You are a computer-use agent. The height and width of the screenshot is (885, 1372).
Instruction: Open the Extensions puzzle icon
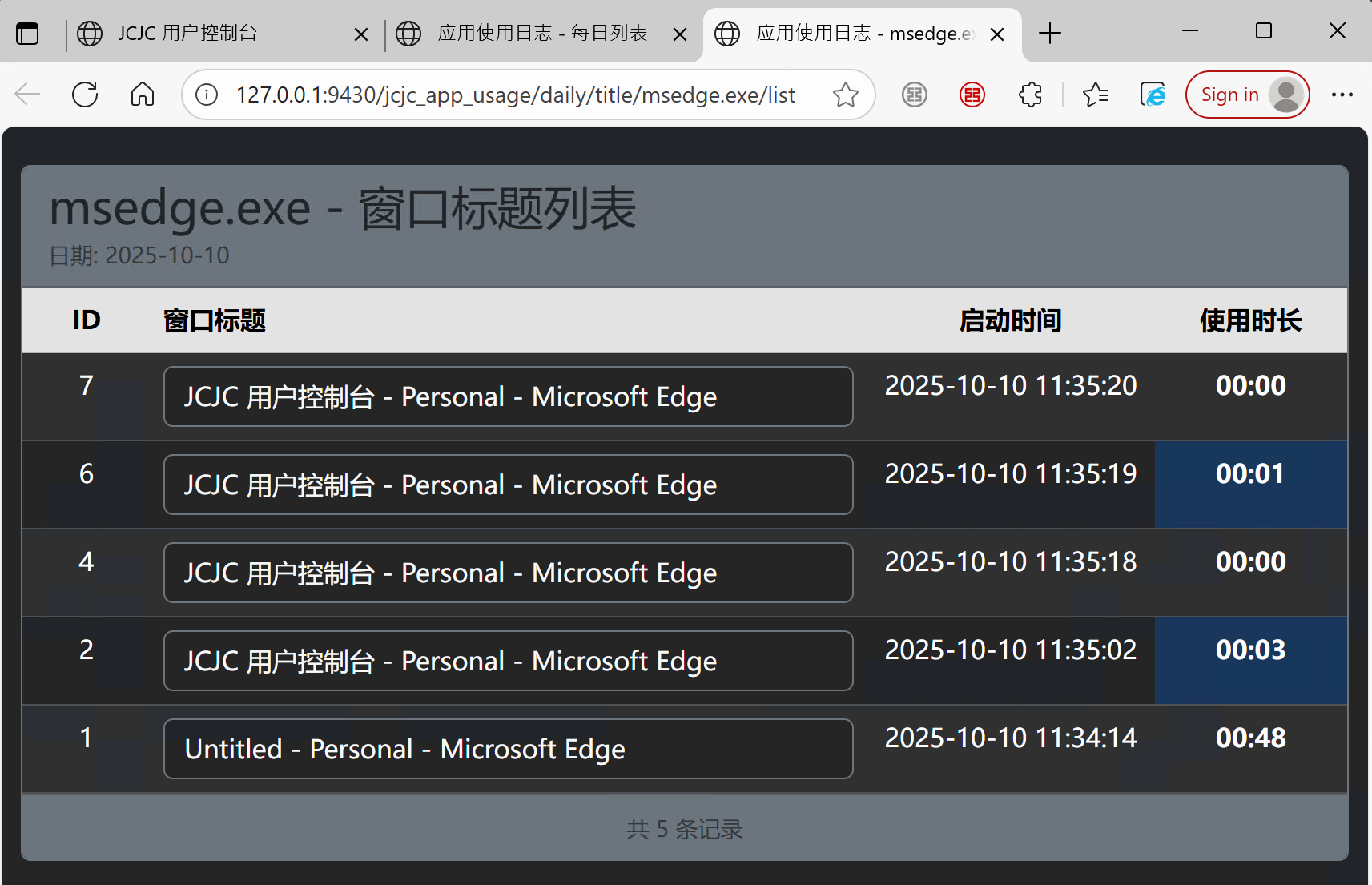[x=1030, y=95]
